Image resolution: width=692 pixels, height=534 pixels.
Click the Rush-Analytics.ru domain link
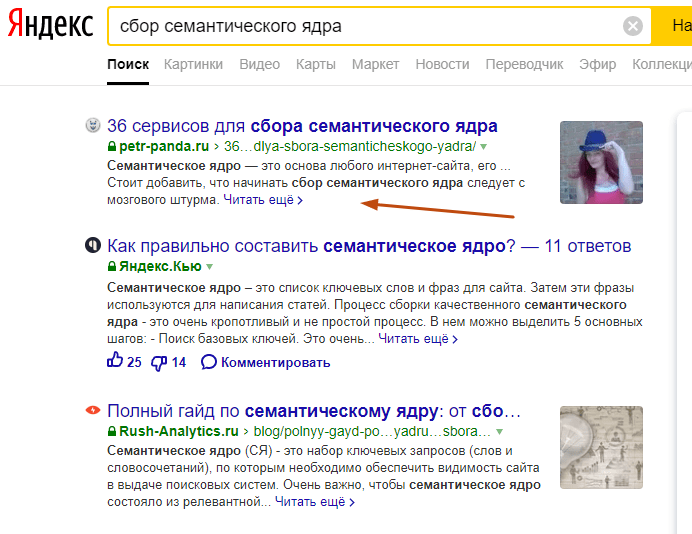(179, 431)
